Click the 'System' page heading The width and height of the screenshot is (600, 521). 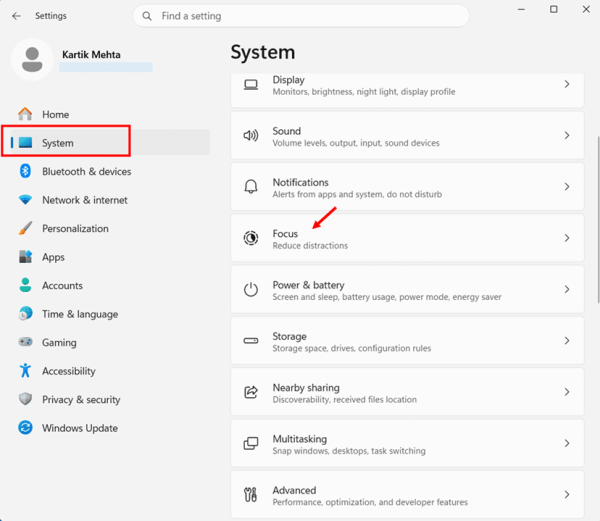tap(262, 52)
